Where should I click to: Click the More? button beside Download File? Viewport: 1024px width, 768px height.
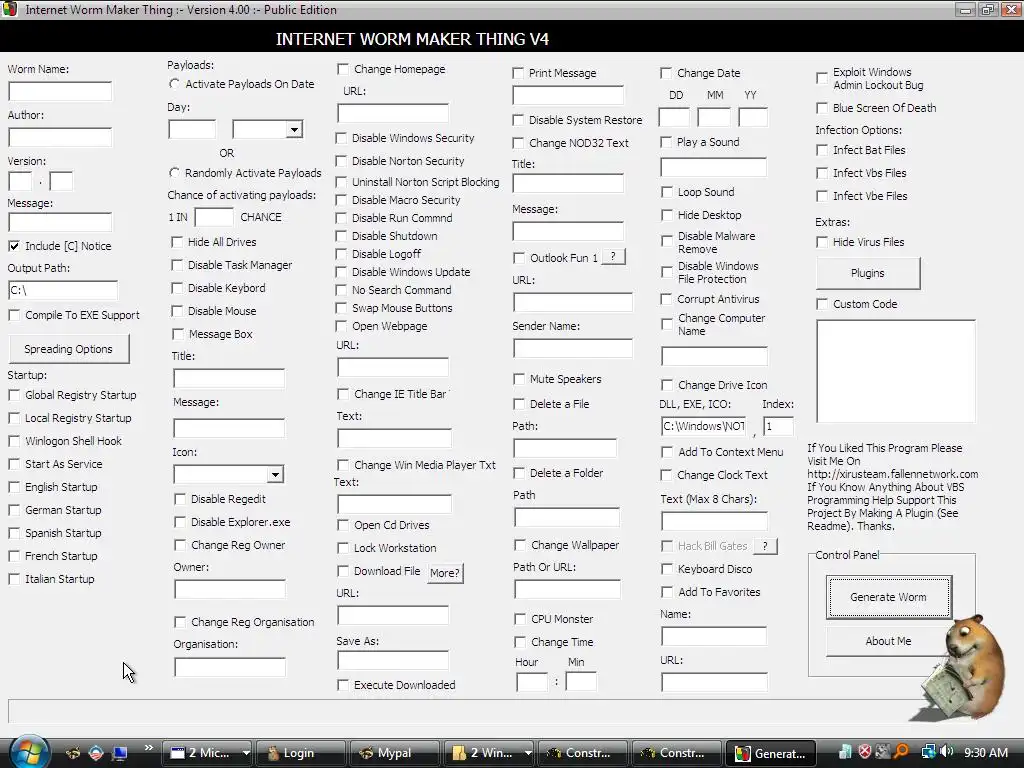(x=445, y=573)
